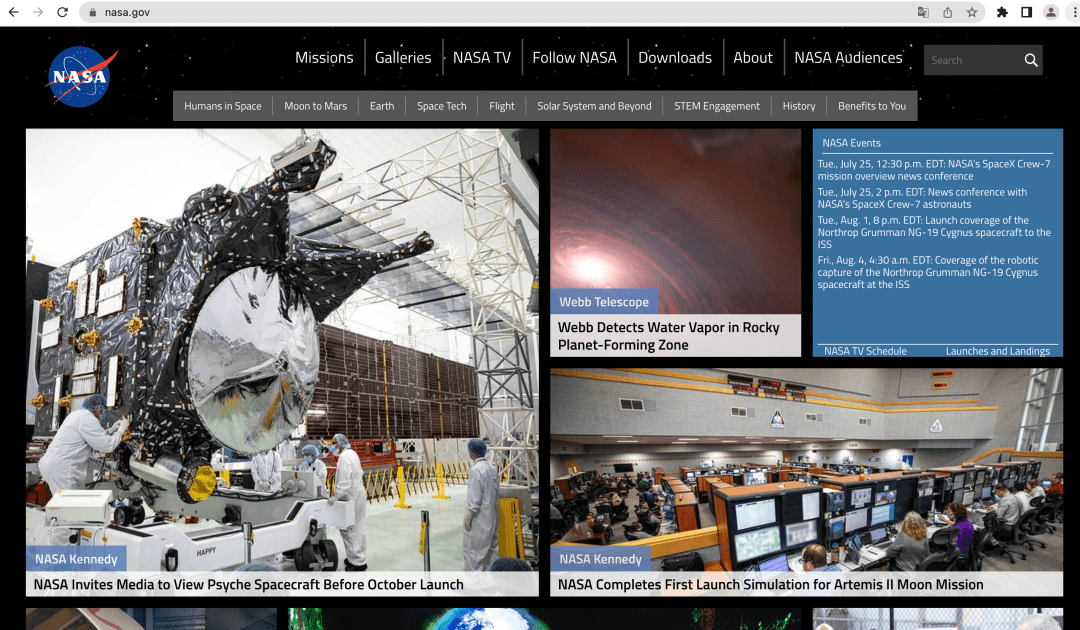Toggle the browser side panel icon
Screen dimensions: 1080x630
coord(1026,12)
